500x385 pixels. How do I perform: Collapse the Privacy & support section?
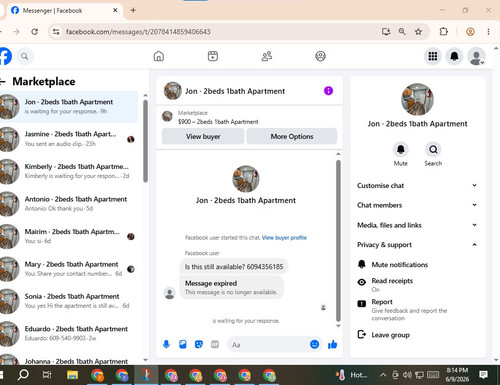point(418,245)
